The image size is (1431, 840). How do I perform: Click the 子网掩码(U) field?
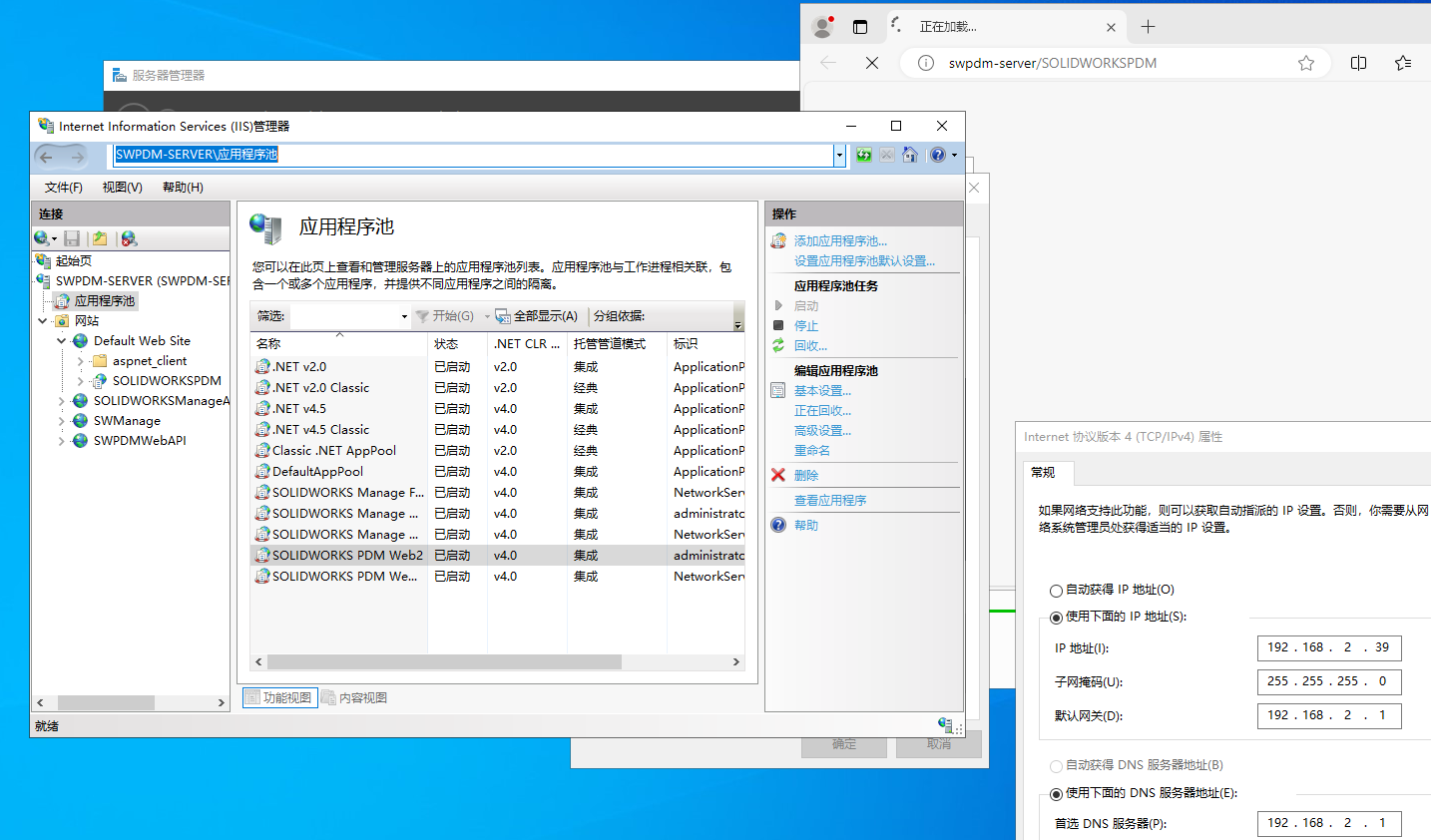coord(1329,682)
